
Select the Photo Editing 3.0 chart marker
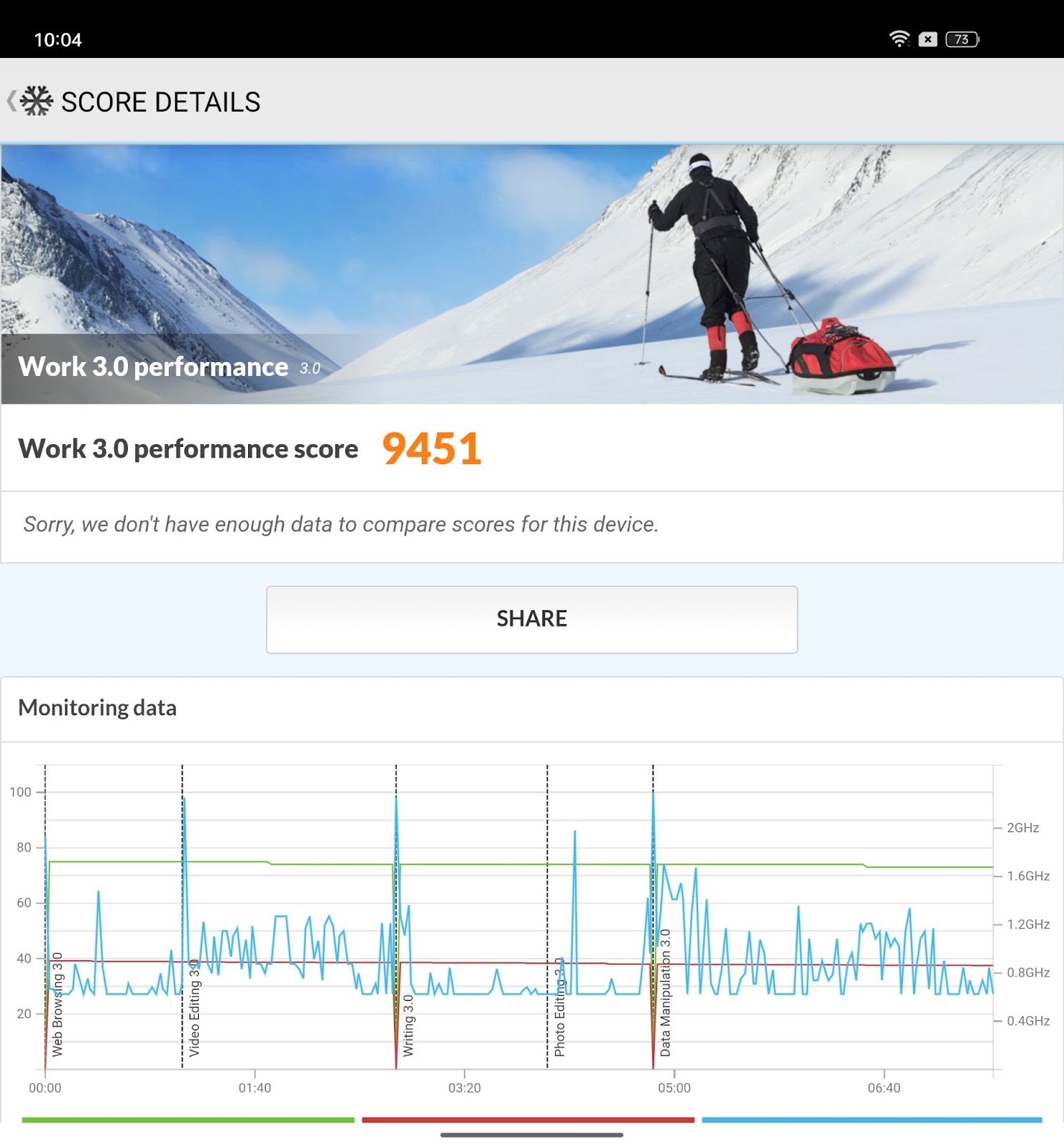click(559, 1007)
